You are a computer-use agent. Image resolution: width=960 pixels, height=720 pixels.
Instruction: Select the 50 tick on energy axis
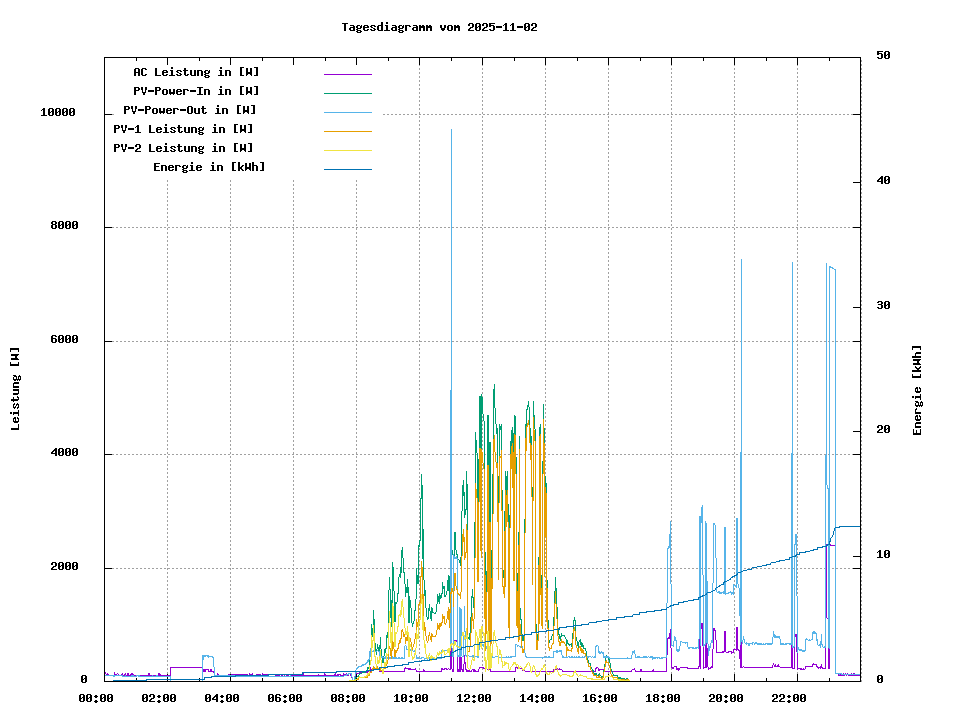tap(883, 56)
